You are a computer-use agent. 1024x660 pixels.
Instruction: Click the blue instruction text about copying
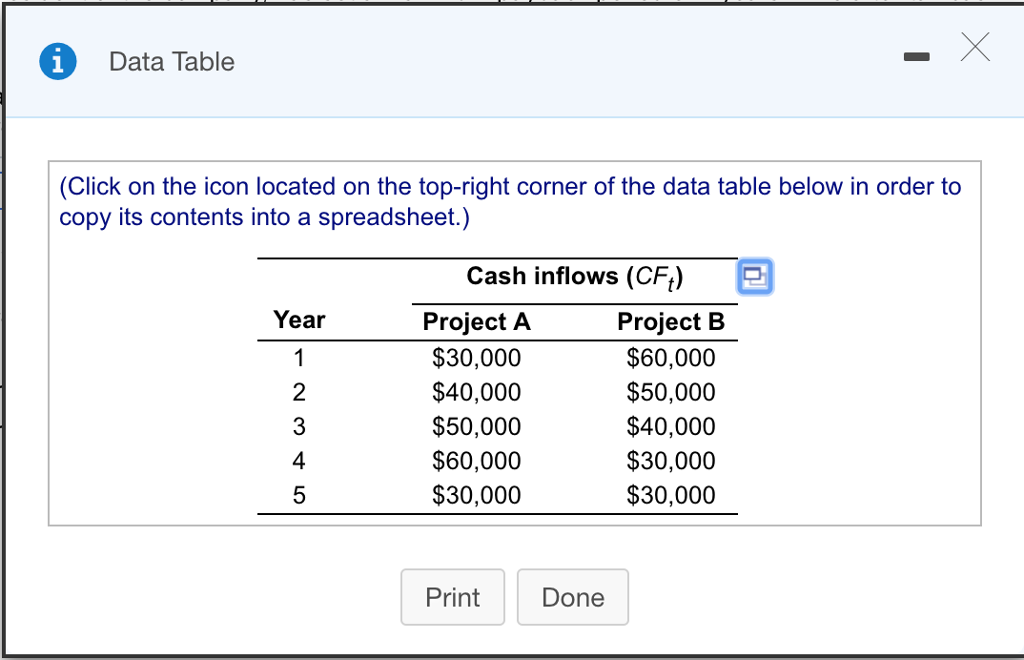509,200
